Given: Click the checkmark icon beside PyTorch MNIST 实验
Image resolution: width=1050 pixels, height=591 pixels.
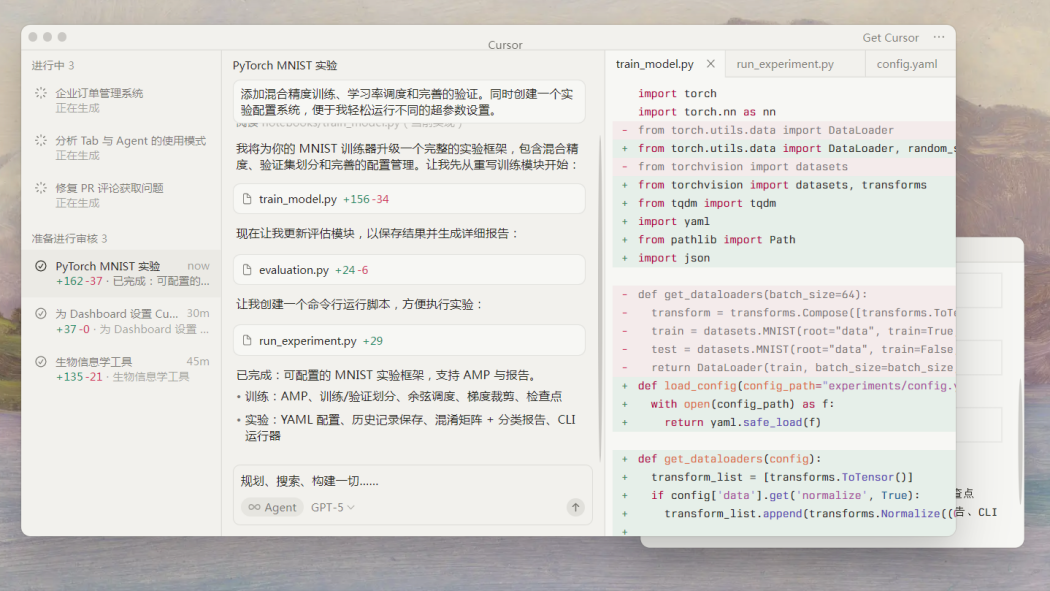Looking at the screenshot, I should pyautogui.click(x=41, y=266).
